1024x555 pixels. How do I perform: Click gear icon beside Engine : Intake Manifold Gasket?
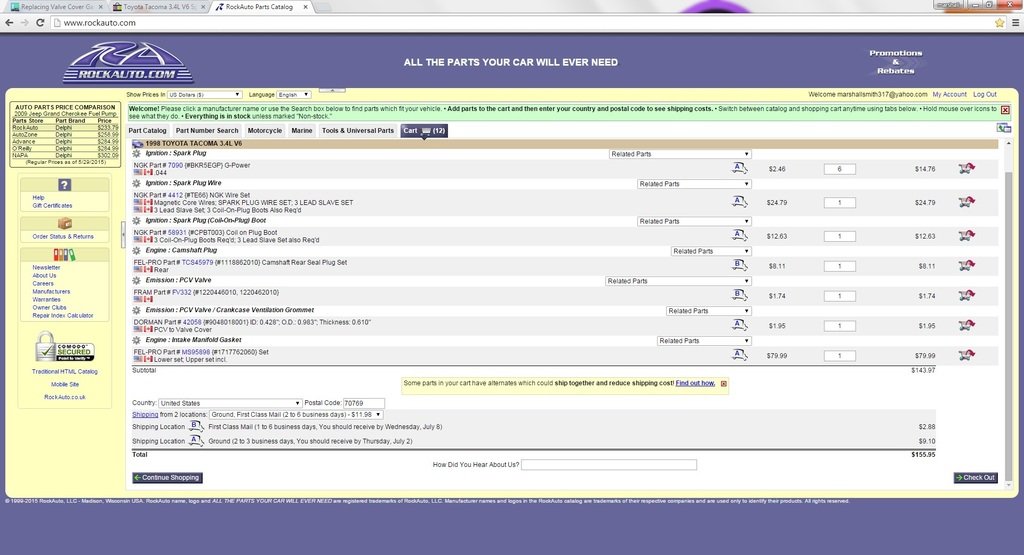click(136, 340)
